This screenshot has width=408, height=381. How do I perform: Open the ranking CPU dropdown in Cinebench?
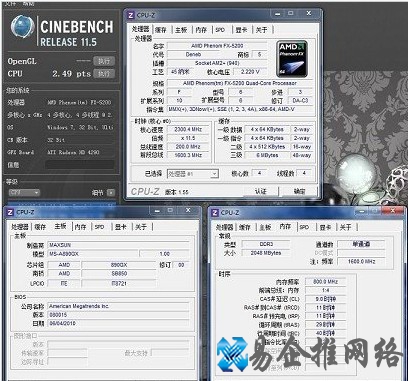(x=24, y=192)
